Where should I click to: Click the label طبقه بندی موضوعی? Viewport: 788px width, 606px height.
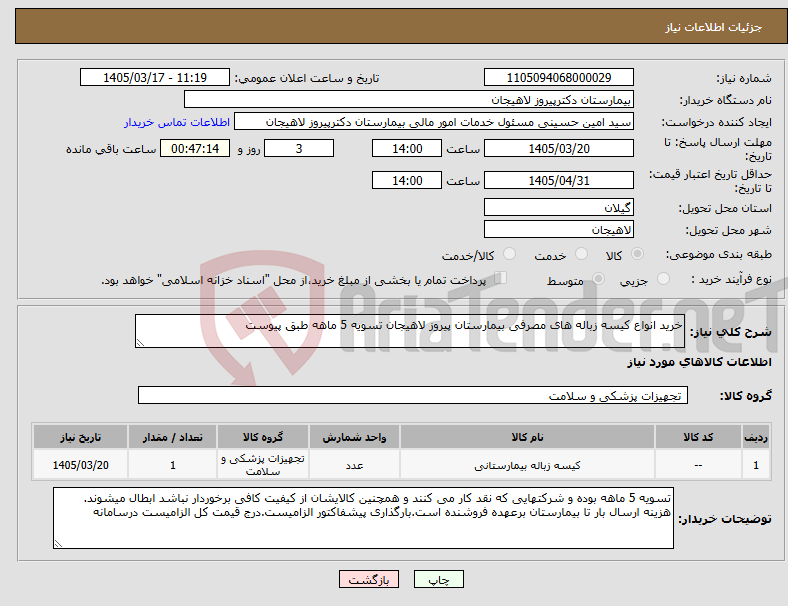(719, 254)
